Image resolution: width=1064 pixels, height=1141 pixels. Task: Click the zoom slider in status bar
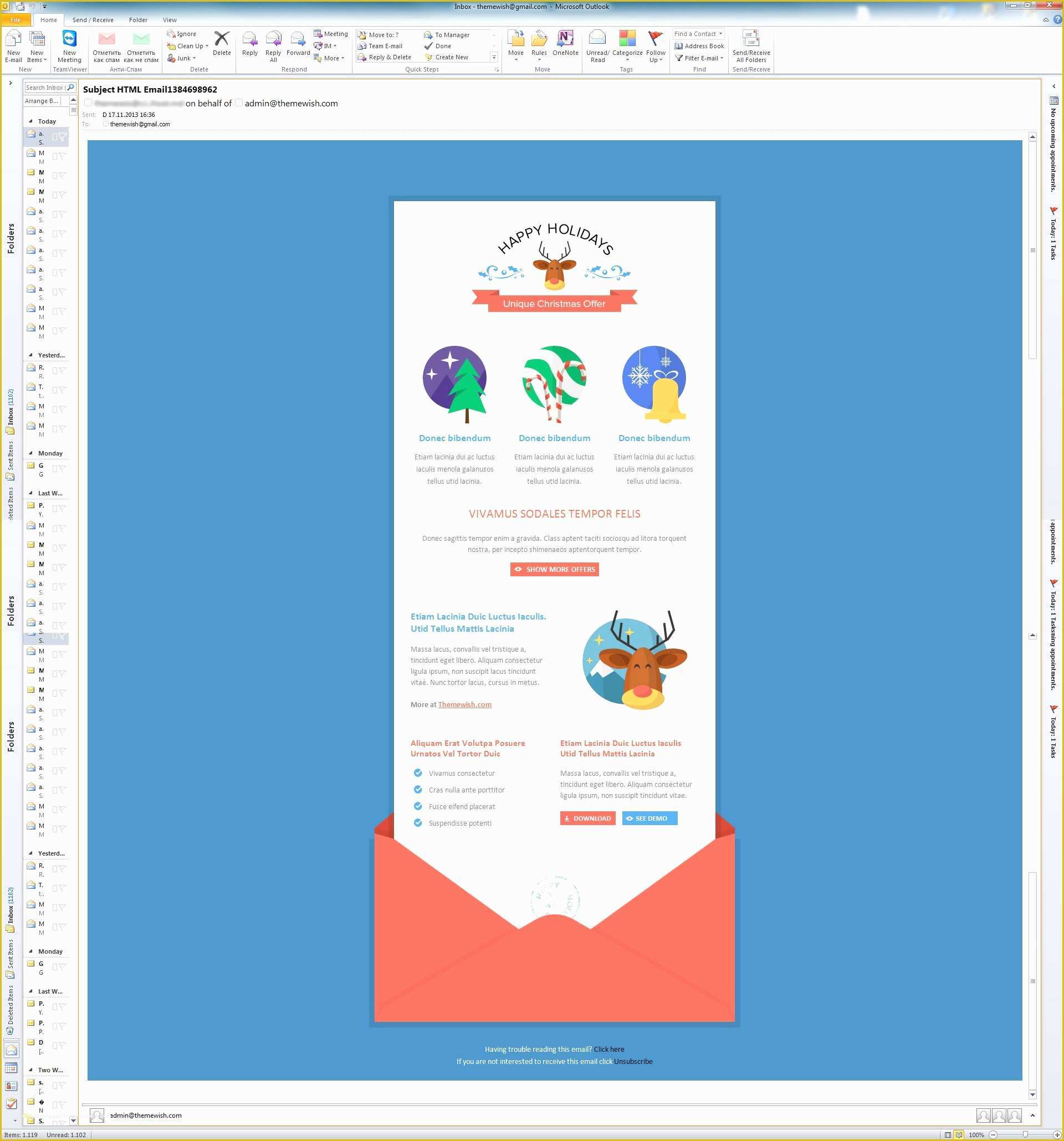[1025, 1135]
